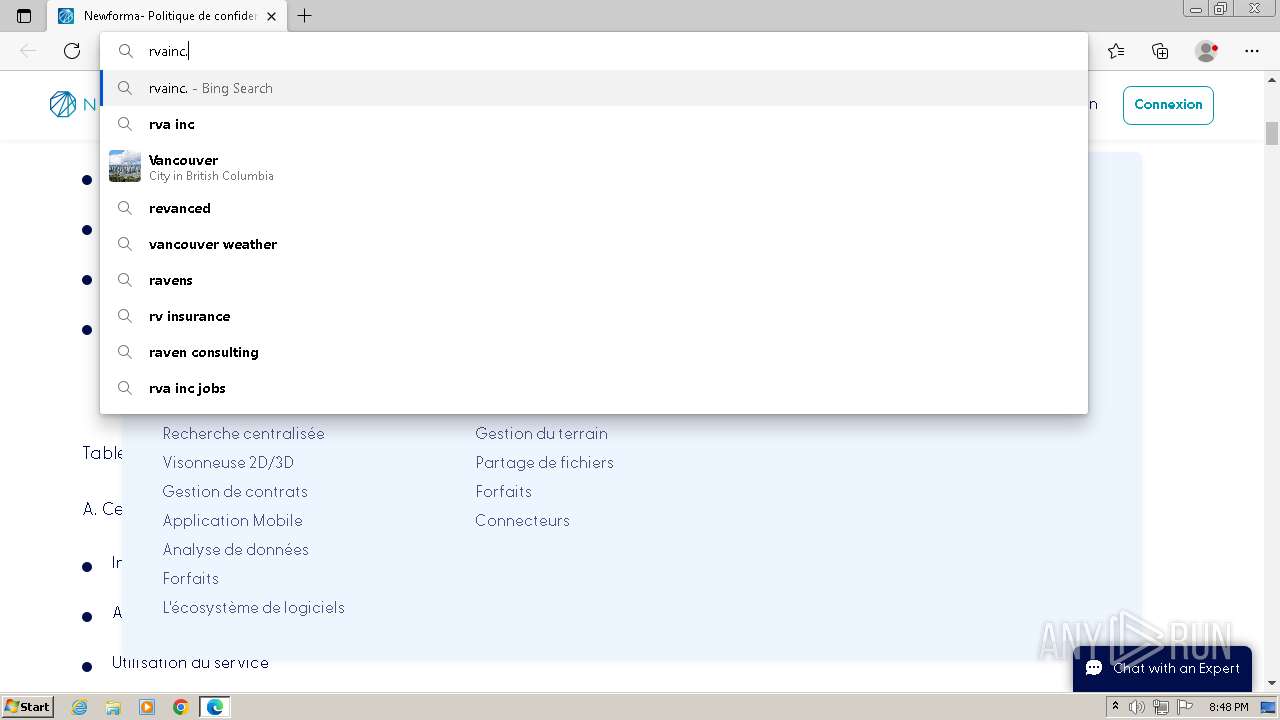This screenshot has width=1280, height=720.
Task: Click the Newforma logo icon
Action: pyautogui.click(x=62, y=104)
